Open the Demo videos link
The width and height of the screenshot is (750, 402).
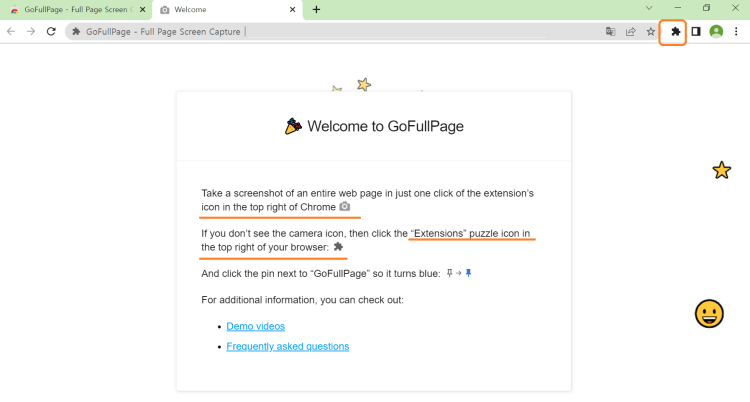255,326
